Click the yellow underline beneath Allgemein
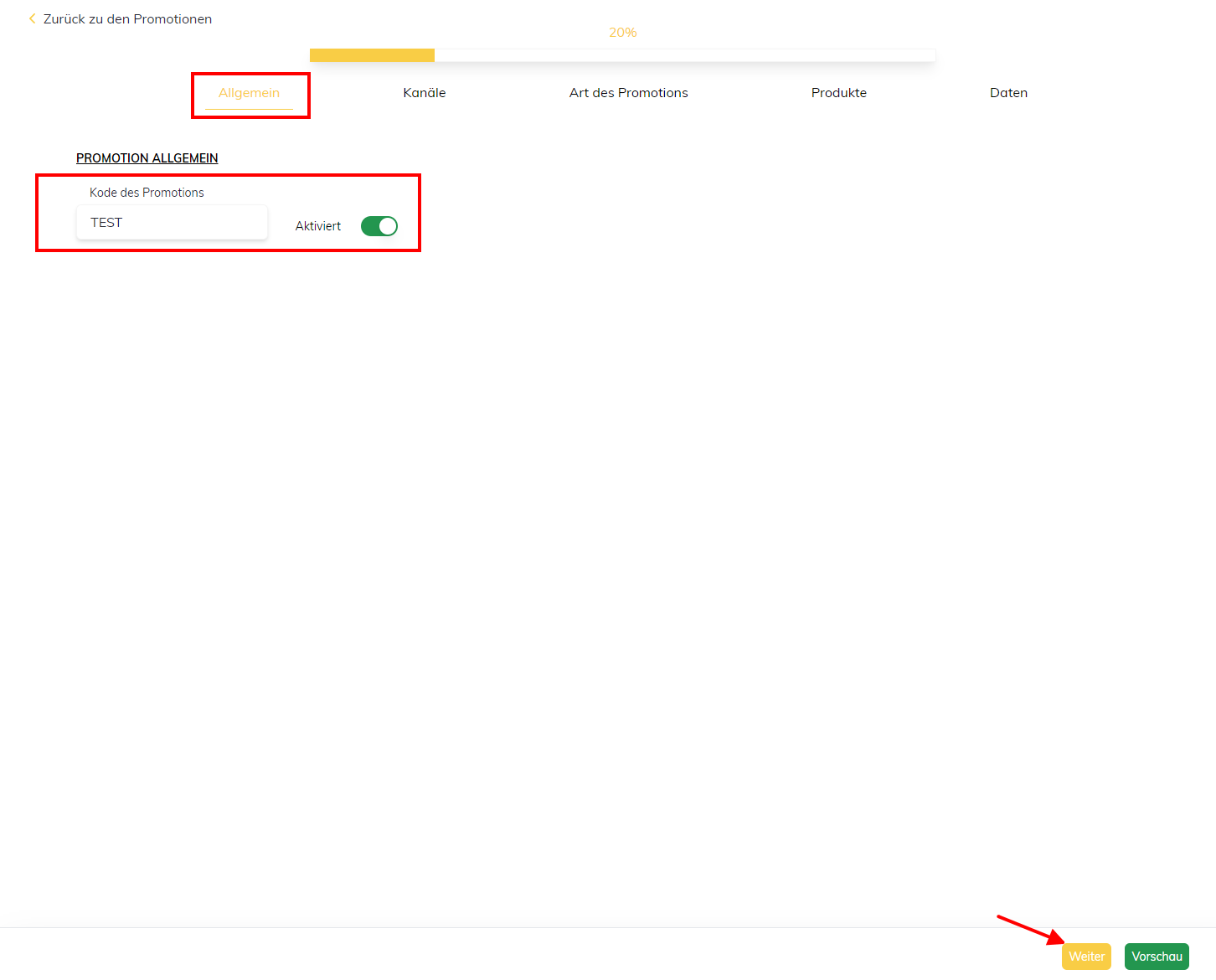 (x=249, y=109)
